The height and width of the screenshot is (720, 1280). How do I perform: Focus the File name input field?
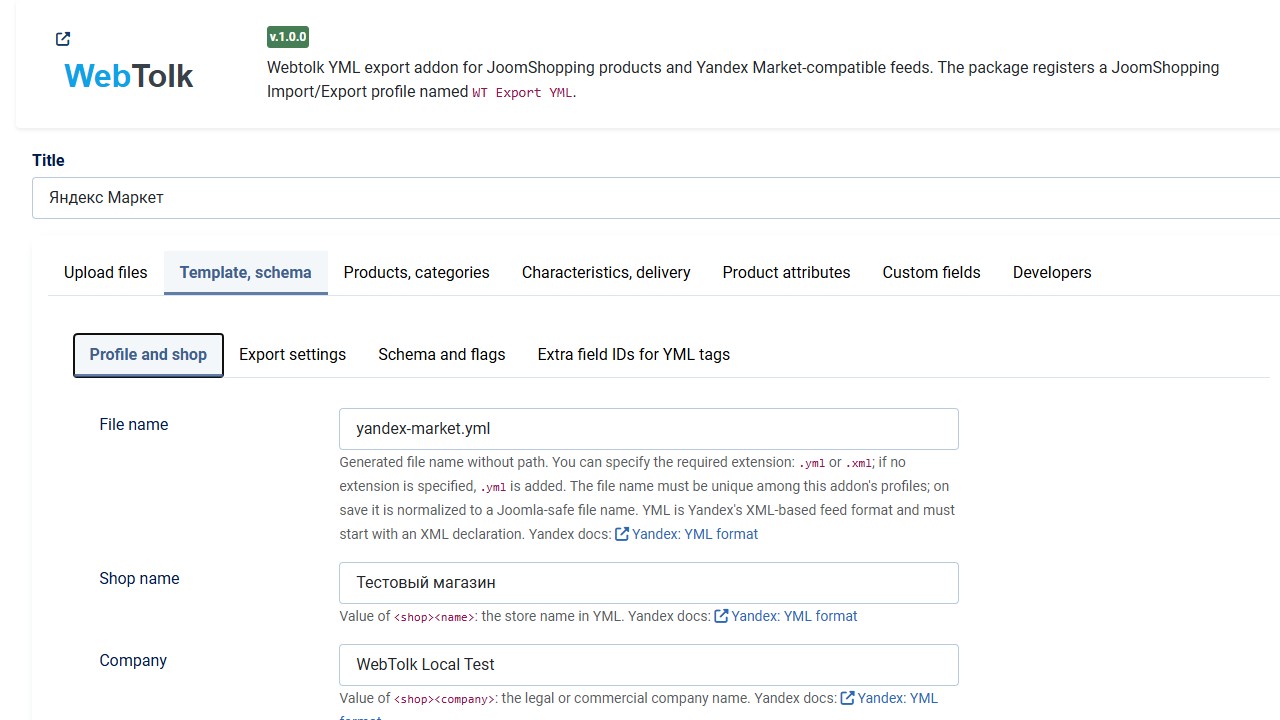point(649,429)
